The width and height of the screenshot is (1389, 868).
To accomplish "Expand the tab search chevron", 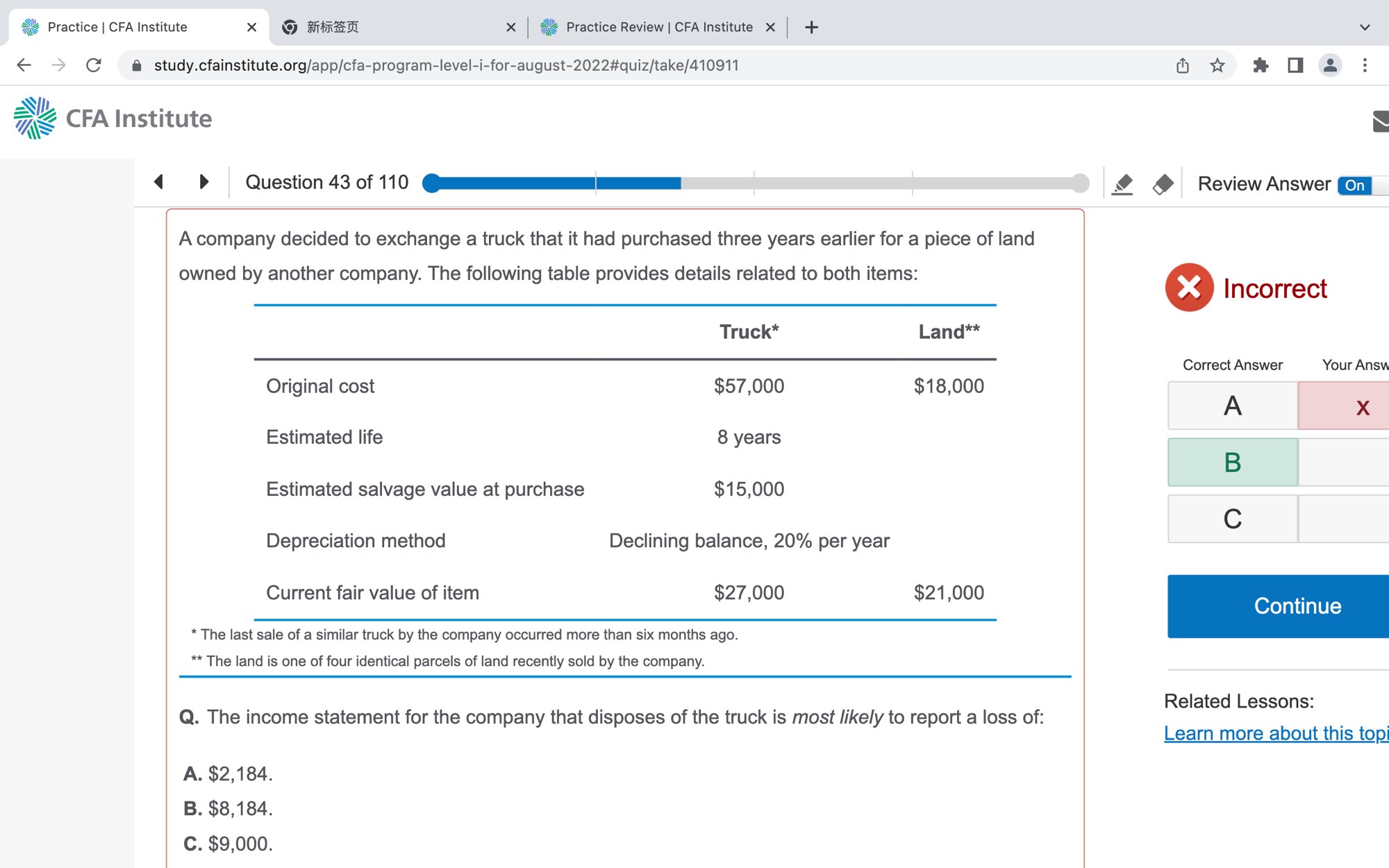I will pyautogui.click(x=1365, y=27).
